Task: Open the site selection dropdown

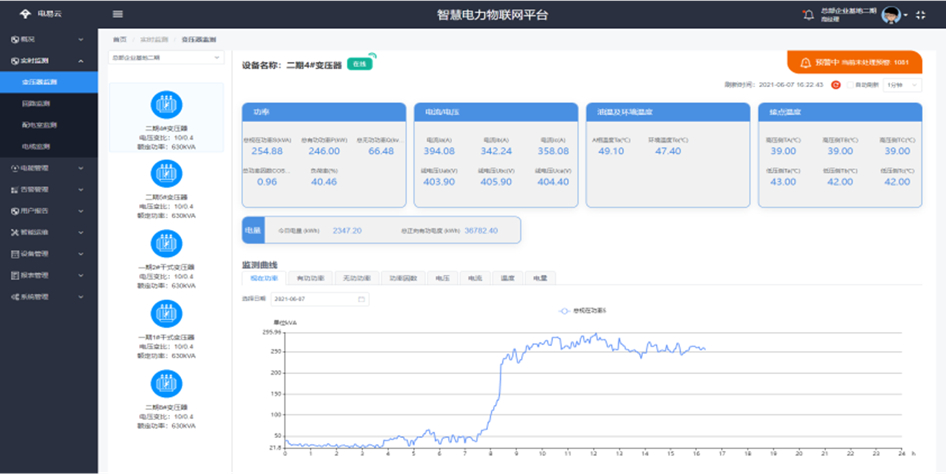Action: click(165, 58)
